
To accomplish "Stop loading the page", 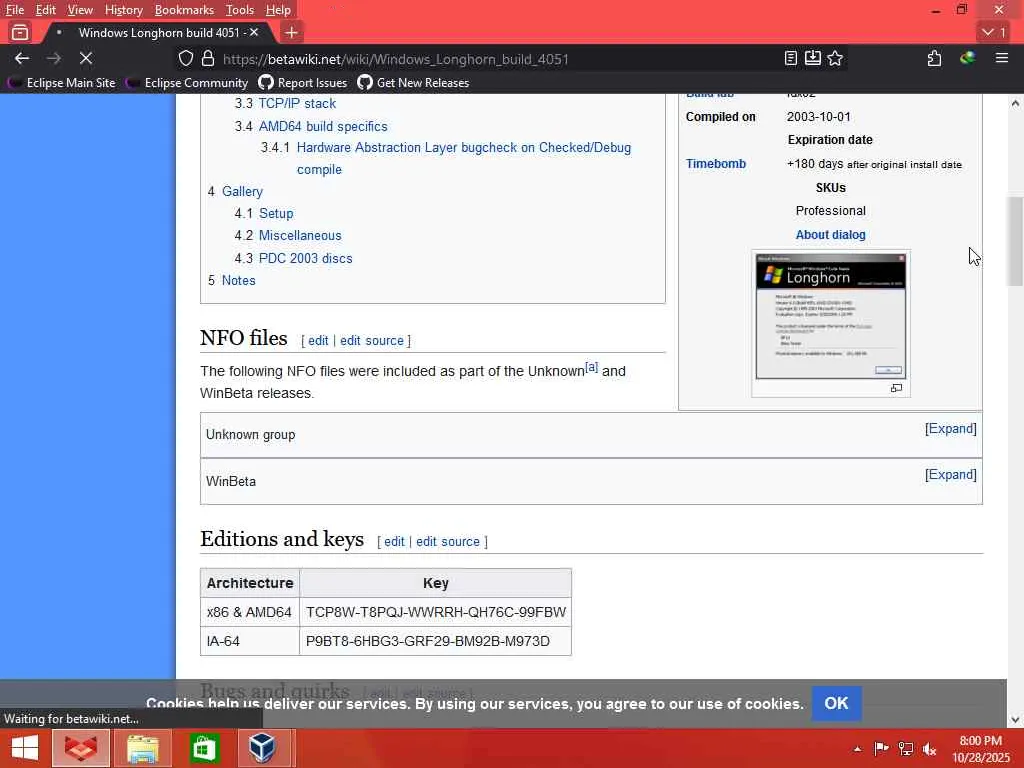I will click(x=86, y=59).
